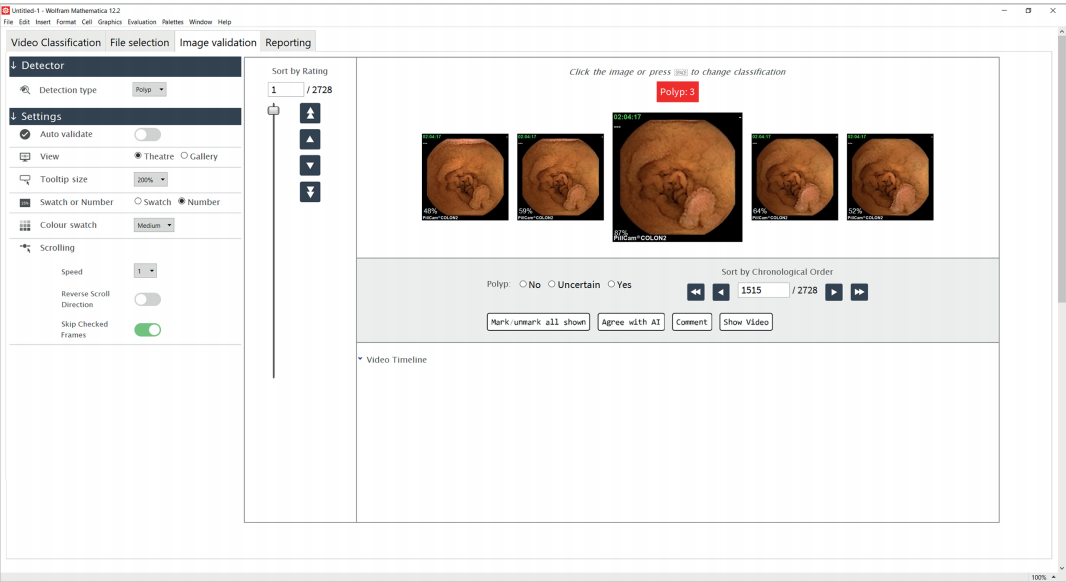Open the Graphics menu
Screen dimensions: 1066x582
point(109,22)
